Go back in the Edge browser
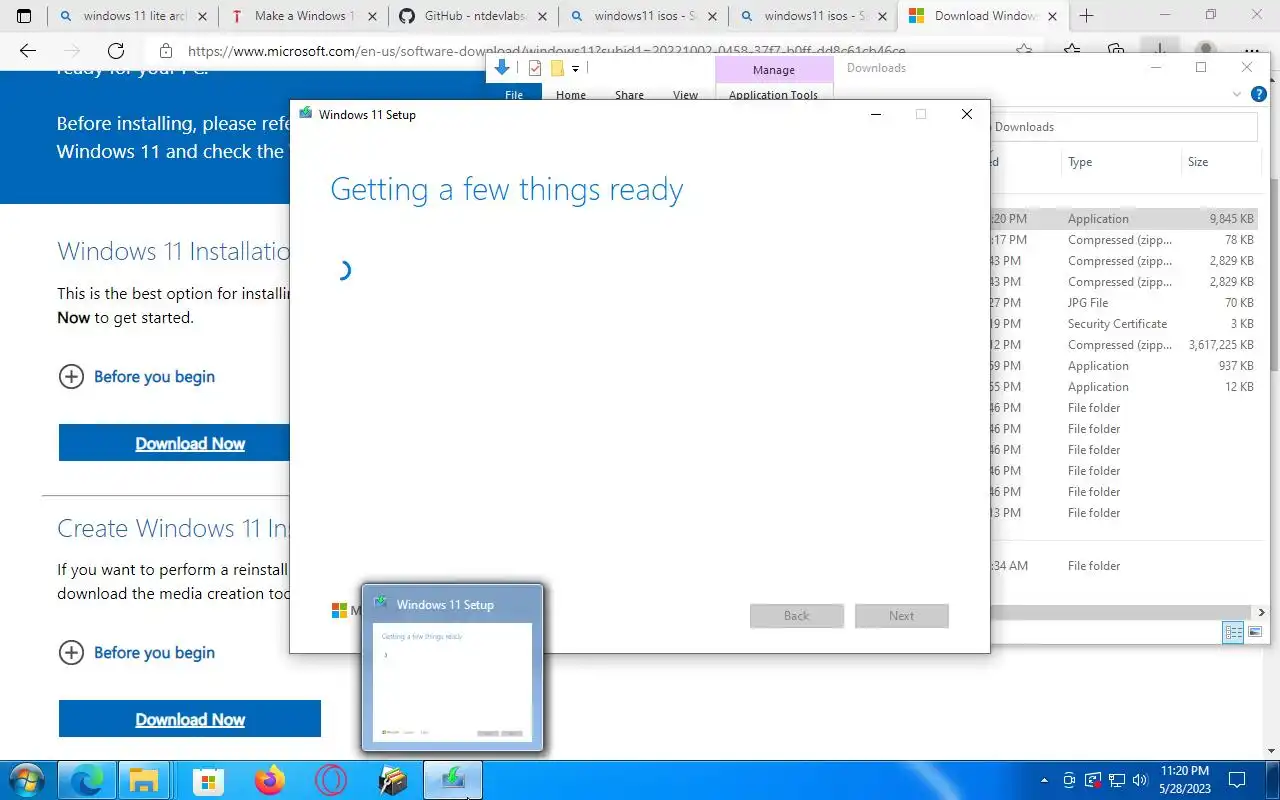 point(28,52)
